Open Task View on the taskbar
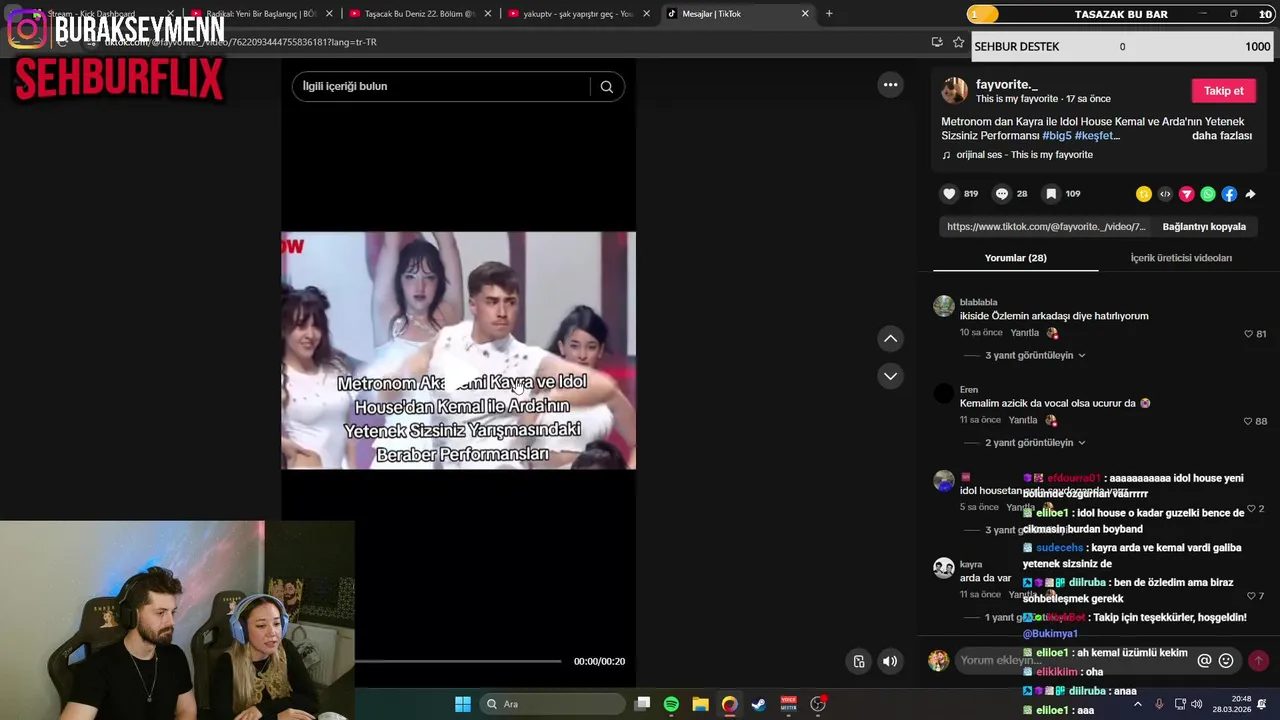Image resolution: width=1280 pixels, height=720 pixels. [x=643, y=704]
